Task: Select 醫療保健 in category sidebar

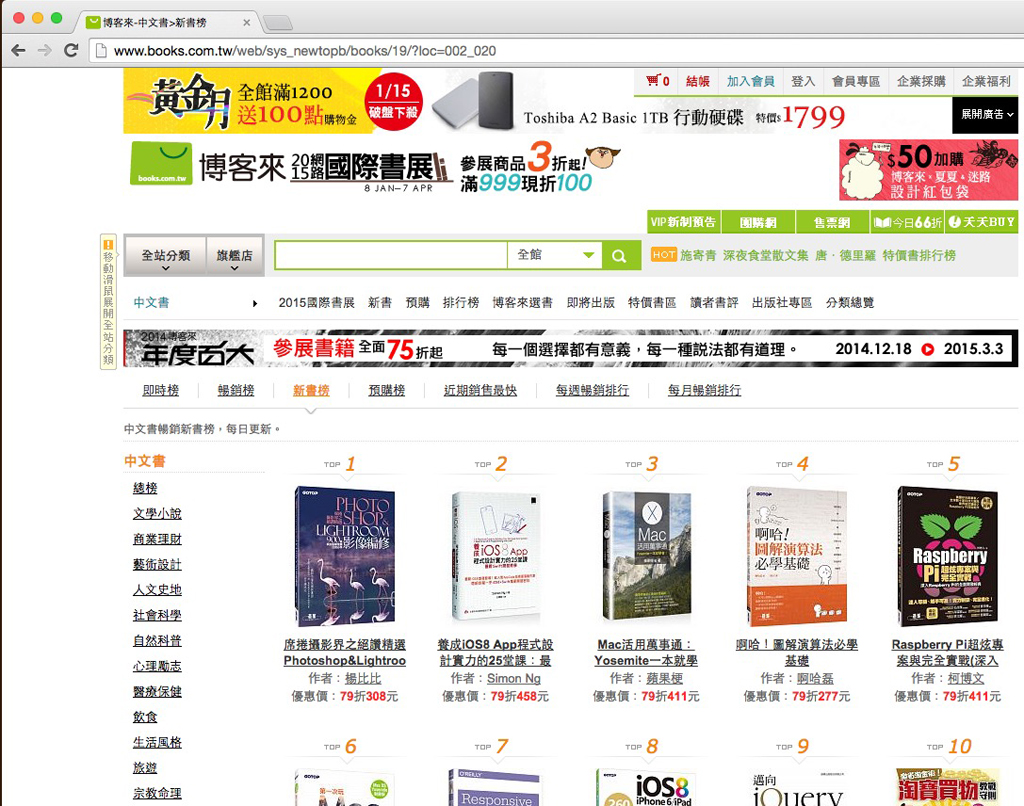Action: pyautogui.click(x=157, y=692)
